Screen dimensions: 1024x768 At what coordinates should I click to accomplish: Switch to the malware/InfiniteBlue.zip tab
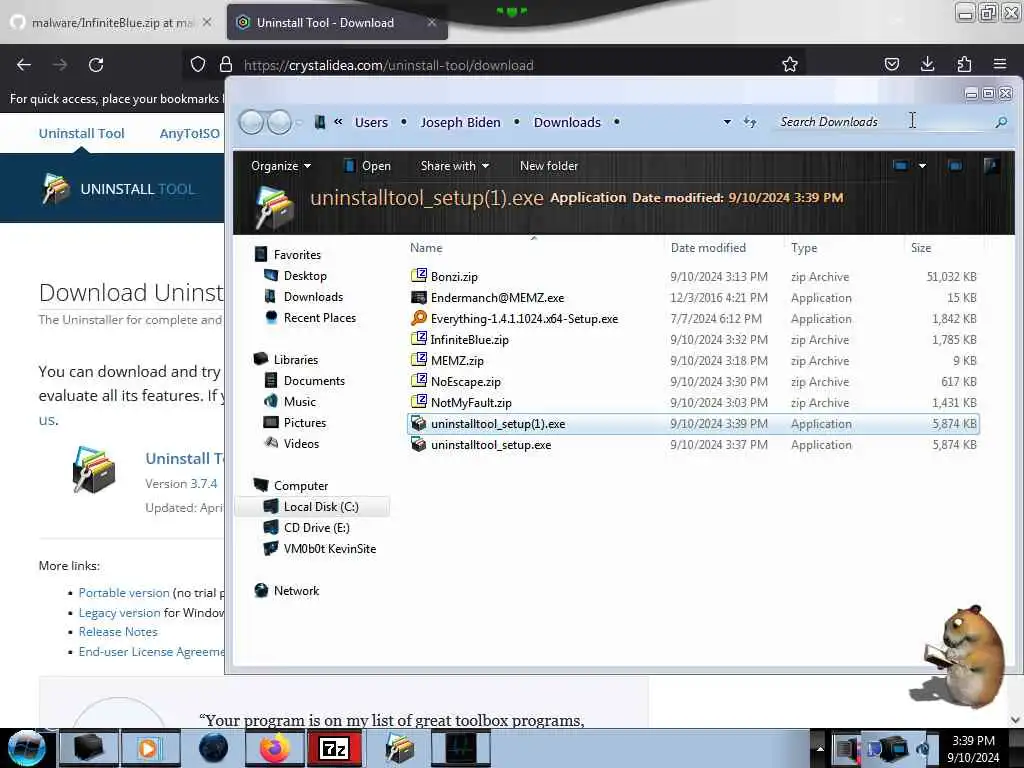[112, 22]
